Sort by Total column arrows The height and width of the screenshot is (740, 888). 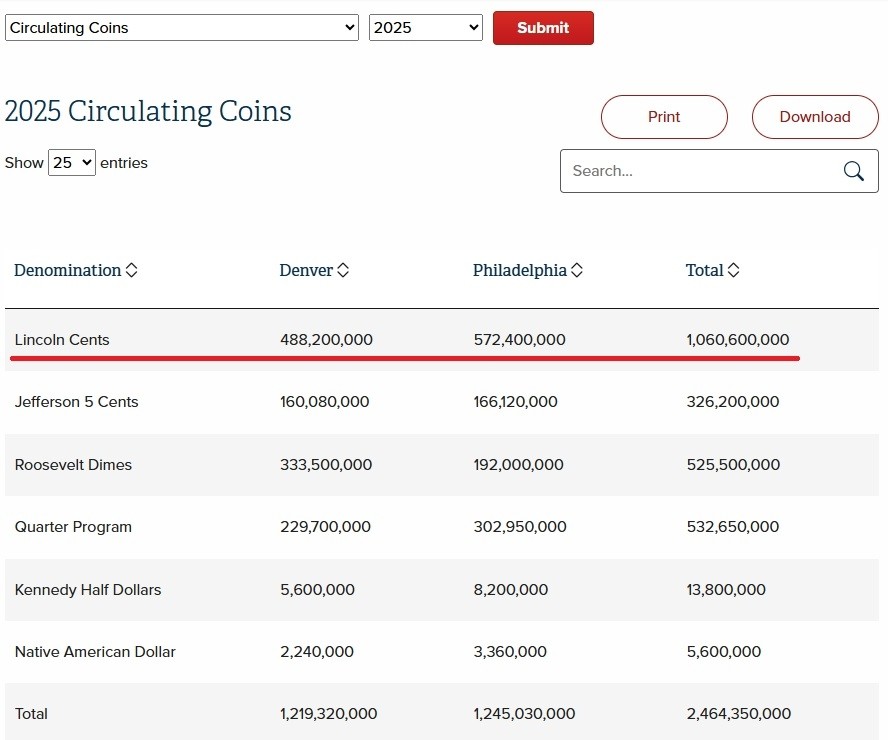point(733,271)
